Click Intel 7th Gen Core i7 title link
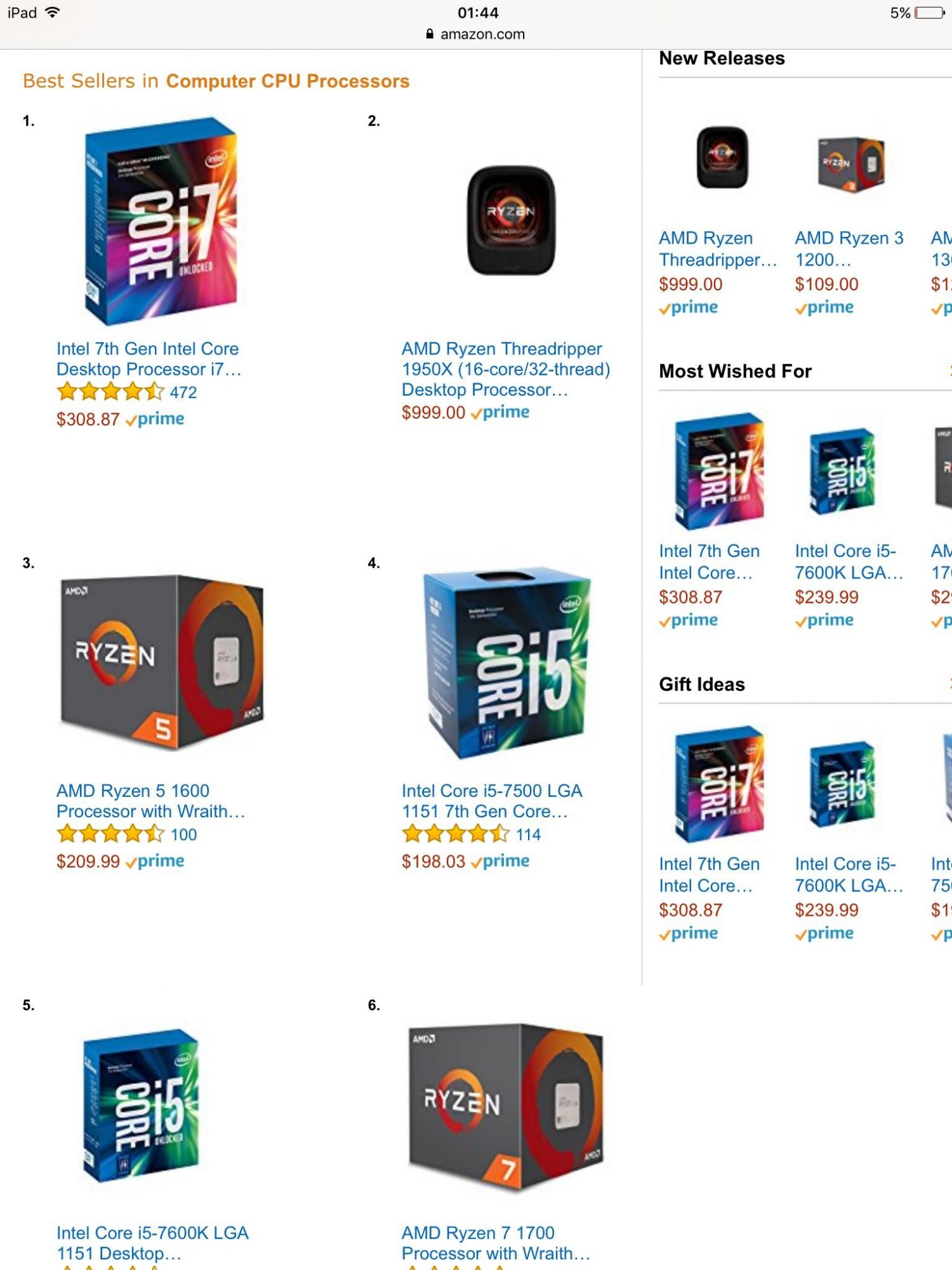 coord(149,359)
